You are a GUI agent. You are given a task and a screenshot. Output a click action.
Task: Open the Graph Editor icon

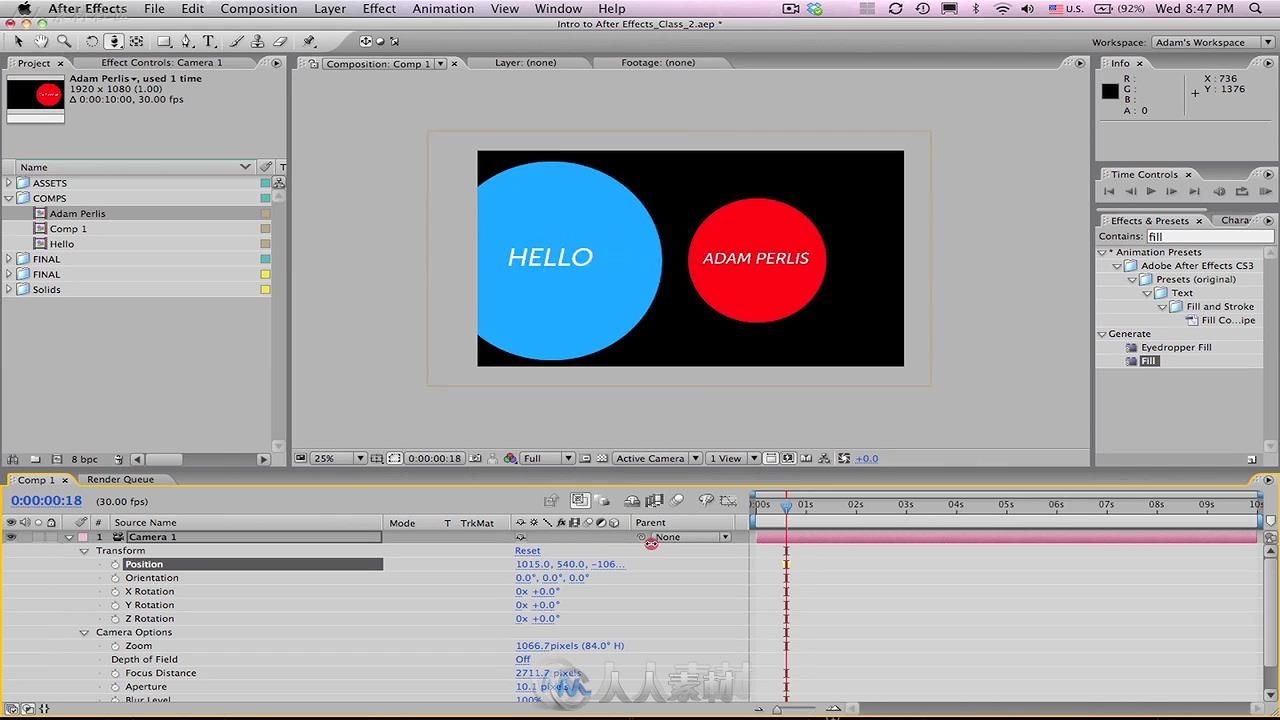click(x=729, y=500)
